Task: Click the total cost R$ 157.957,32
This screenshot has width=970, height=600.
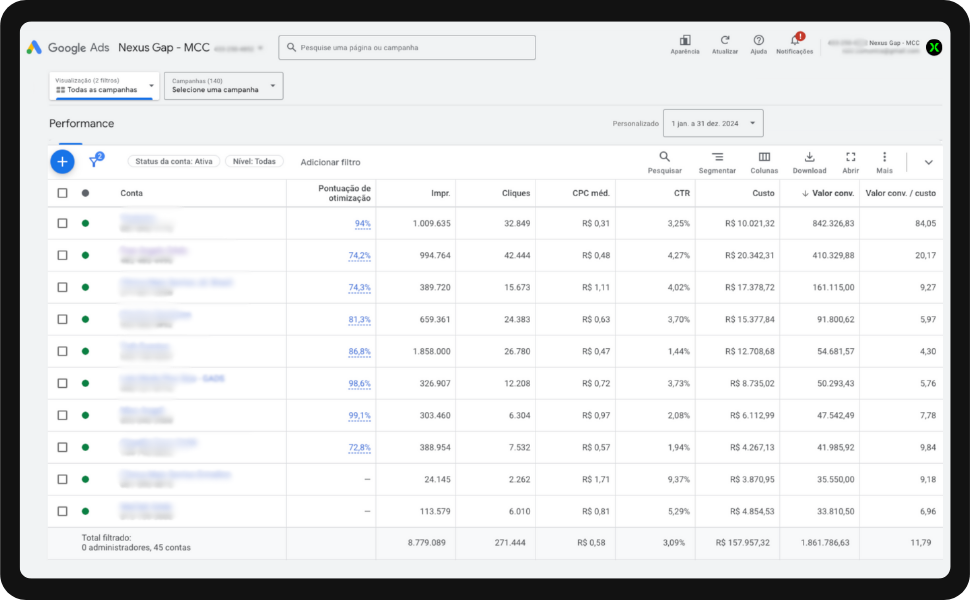Action: coord(742,542)
